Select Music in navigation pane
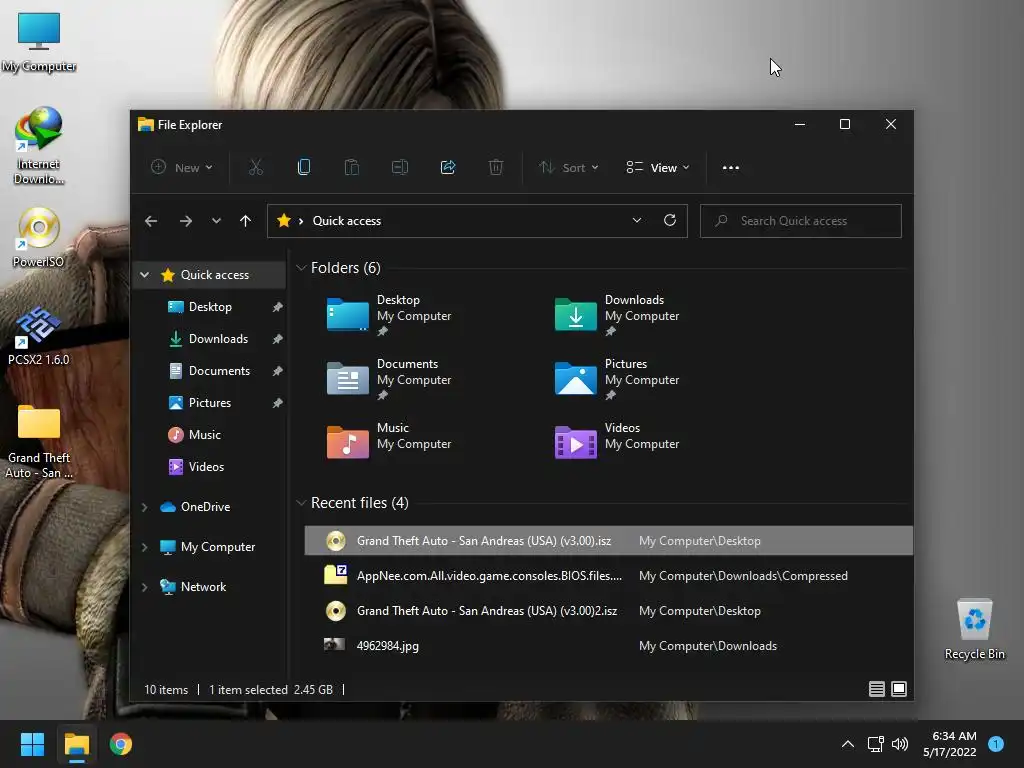This screenshot has width=1024, height=768. [x=204, y=435]
